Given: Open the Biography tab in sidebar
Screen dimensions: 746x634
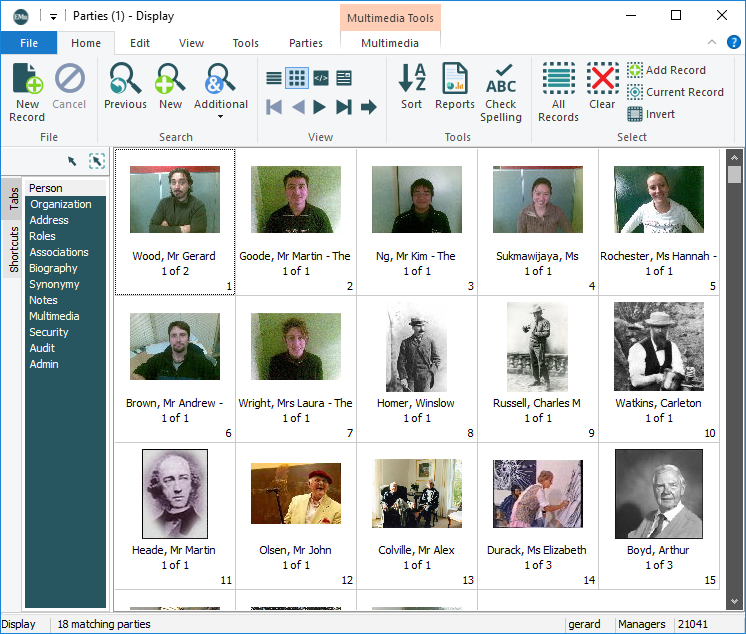Looking at the screenshot, I should (53, 268).
